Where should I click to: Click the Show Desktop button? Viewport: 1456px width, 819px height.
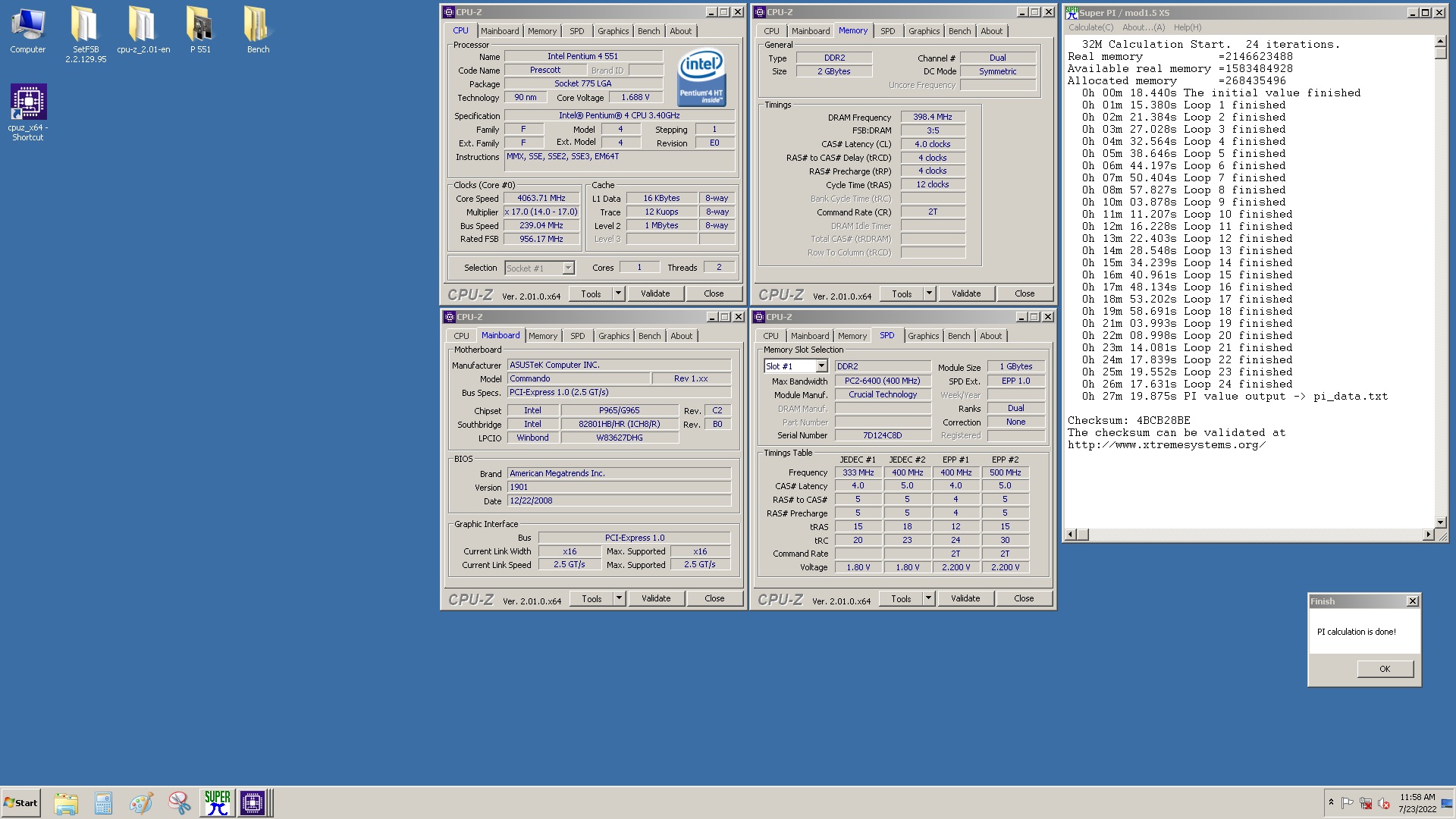pos(1448,803)
